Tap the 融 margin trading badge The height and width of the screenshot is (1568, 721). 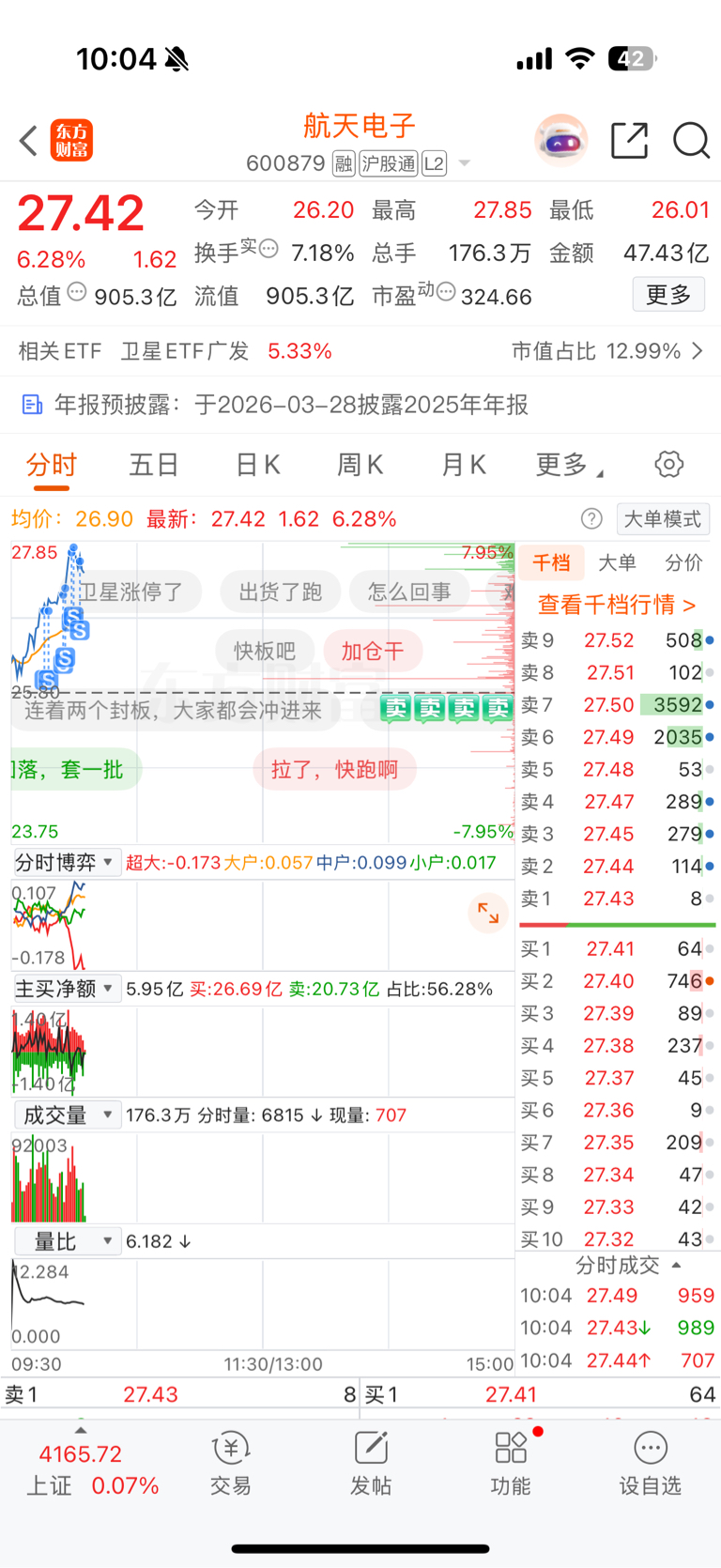[344, 164]
